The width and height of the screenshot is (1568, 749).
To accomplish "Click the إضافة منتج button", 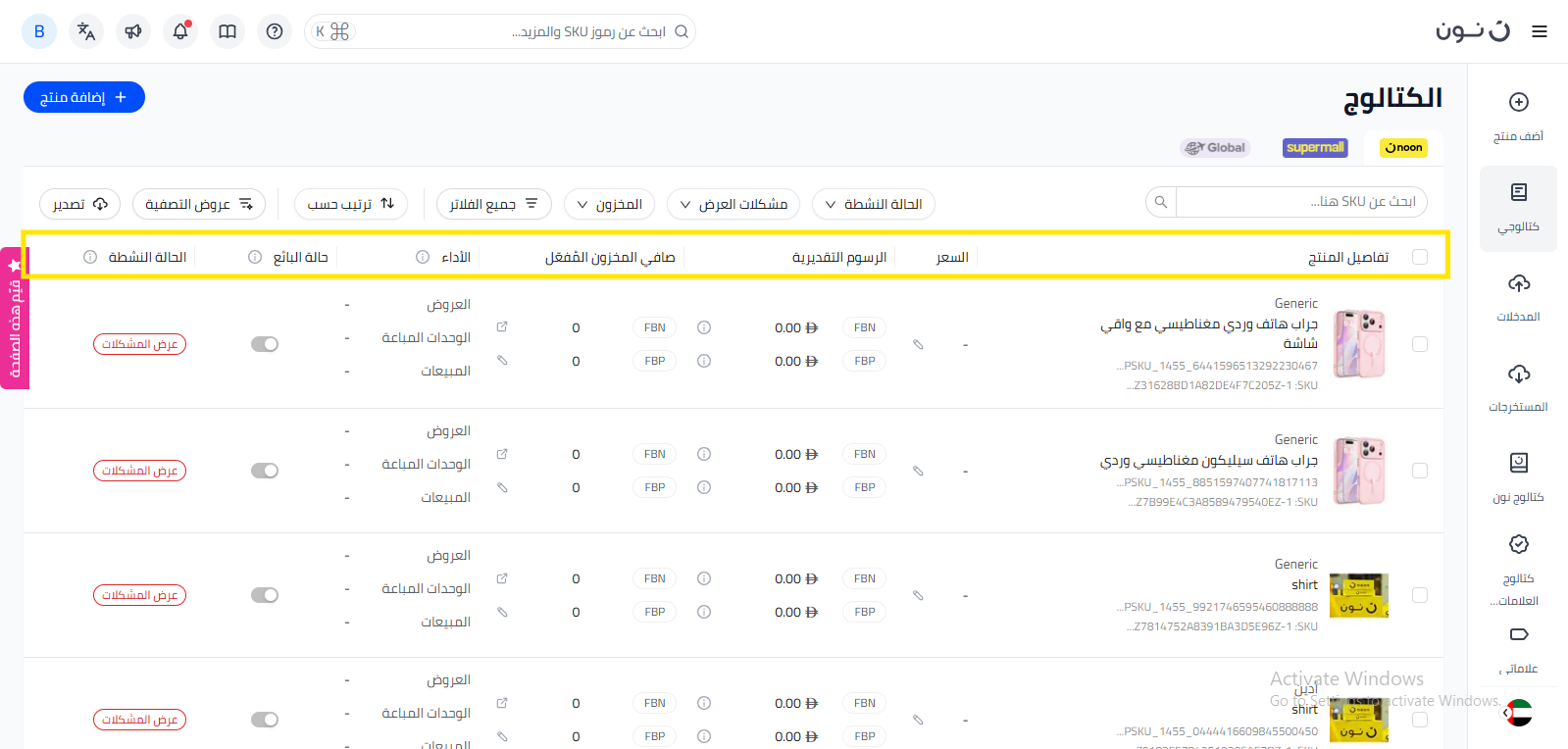I will point(84,97).
